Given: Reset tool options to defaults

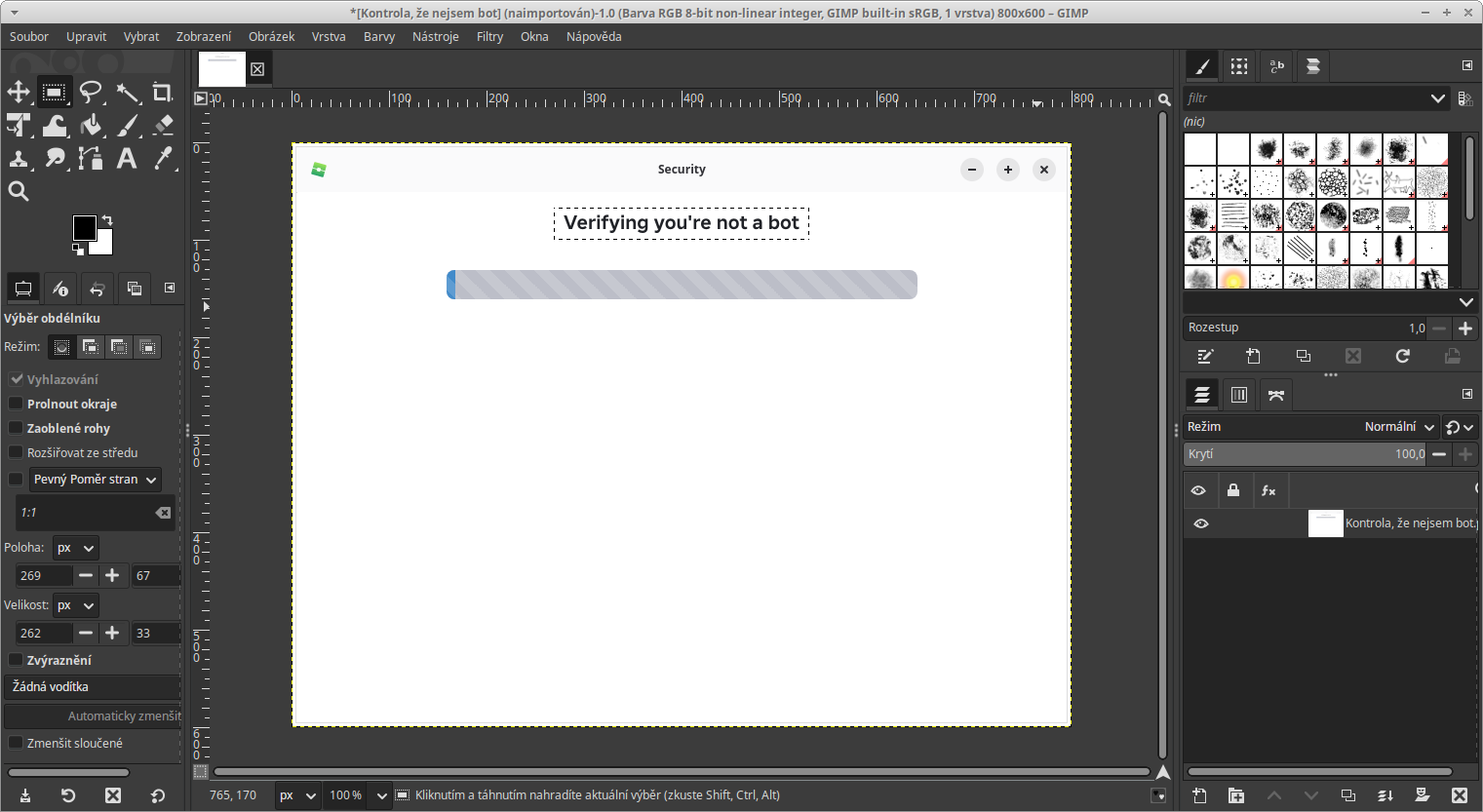Looking at the screenshot, I should coord(158,795).
